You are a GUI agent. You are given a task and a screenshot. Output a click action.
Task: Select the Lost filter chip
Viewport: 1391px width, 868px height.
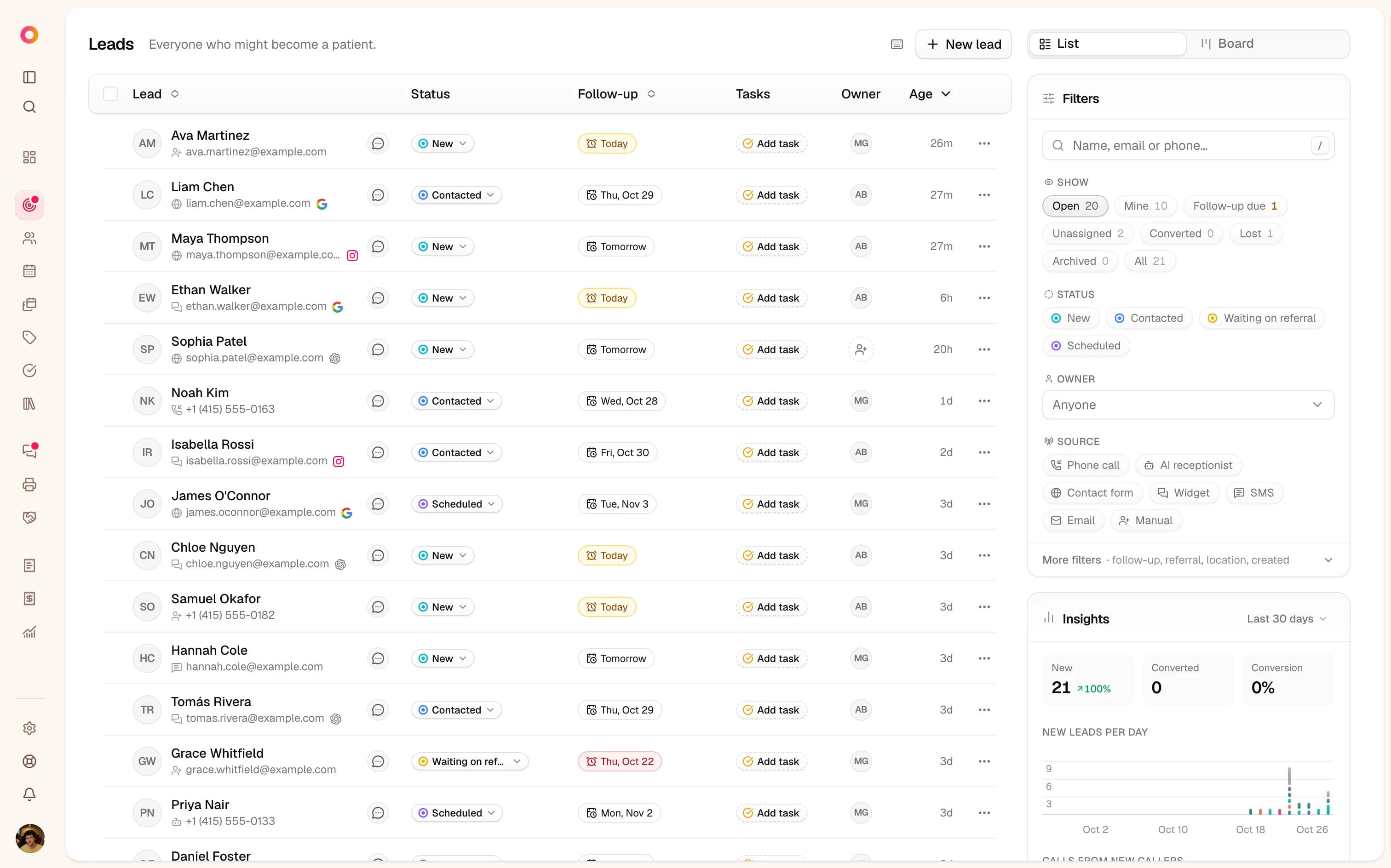(1255, 234)
